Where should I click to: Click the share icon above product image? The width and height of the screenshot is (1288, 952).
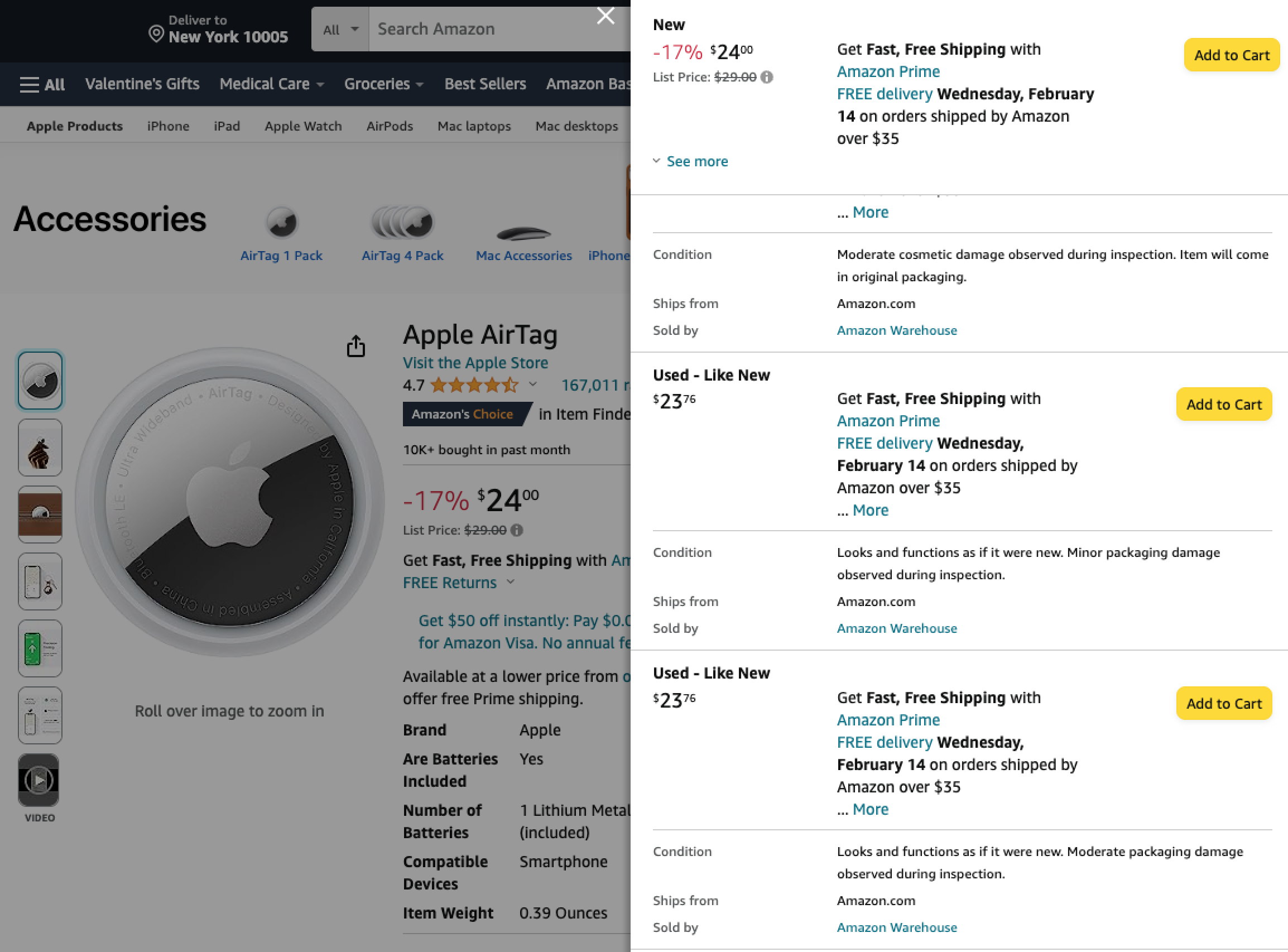(355, 346)
